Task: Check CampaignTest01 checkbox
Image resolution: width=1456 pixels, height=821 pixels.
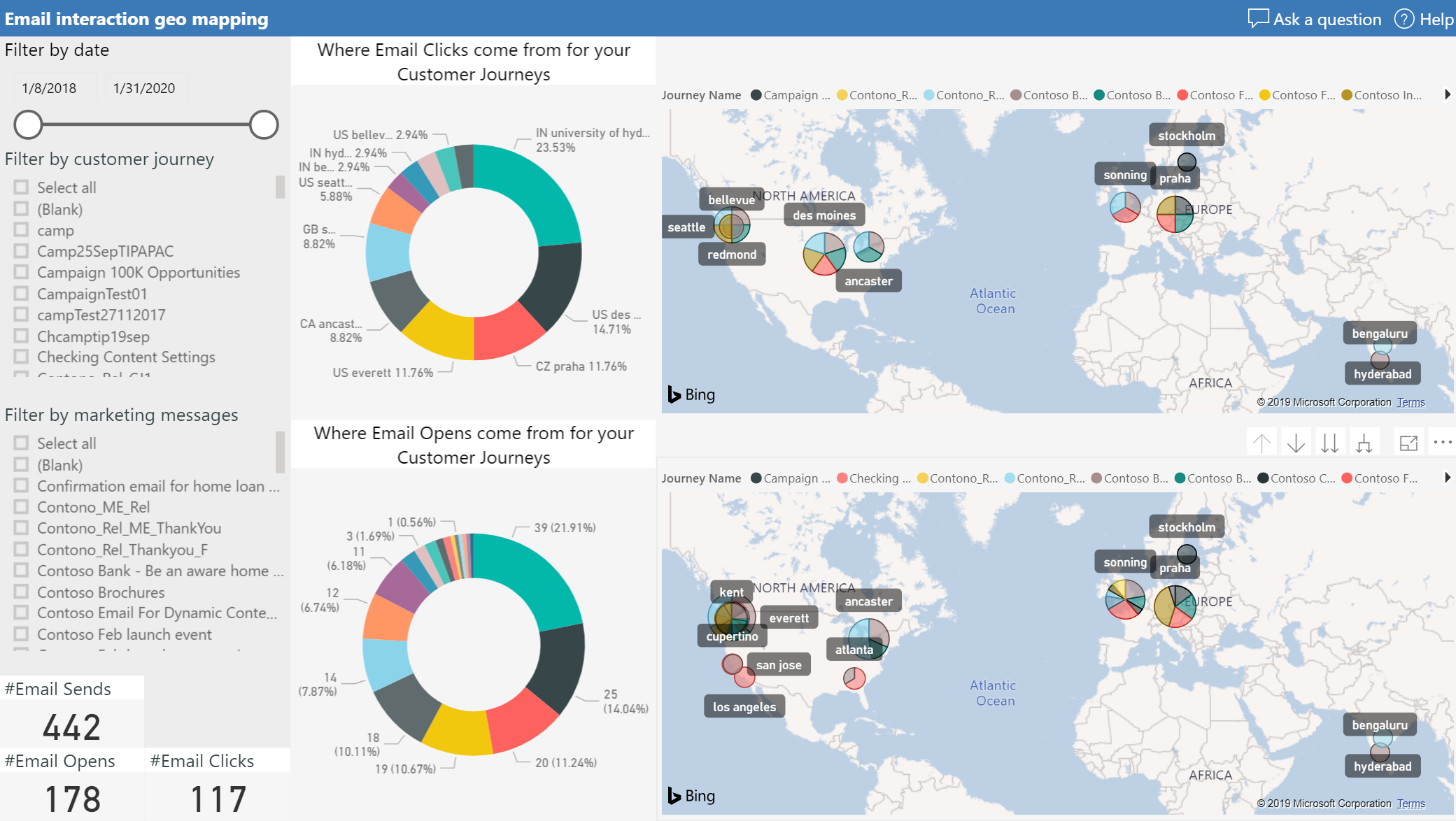Action: pos(21,294)
